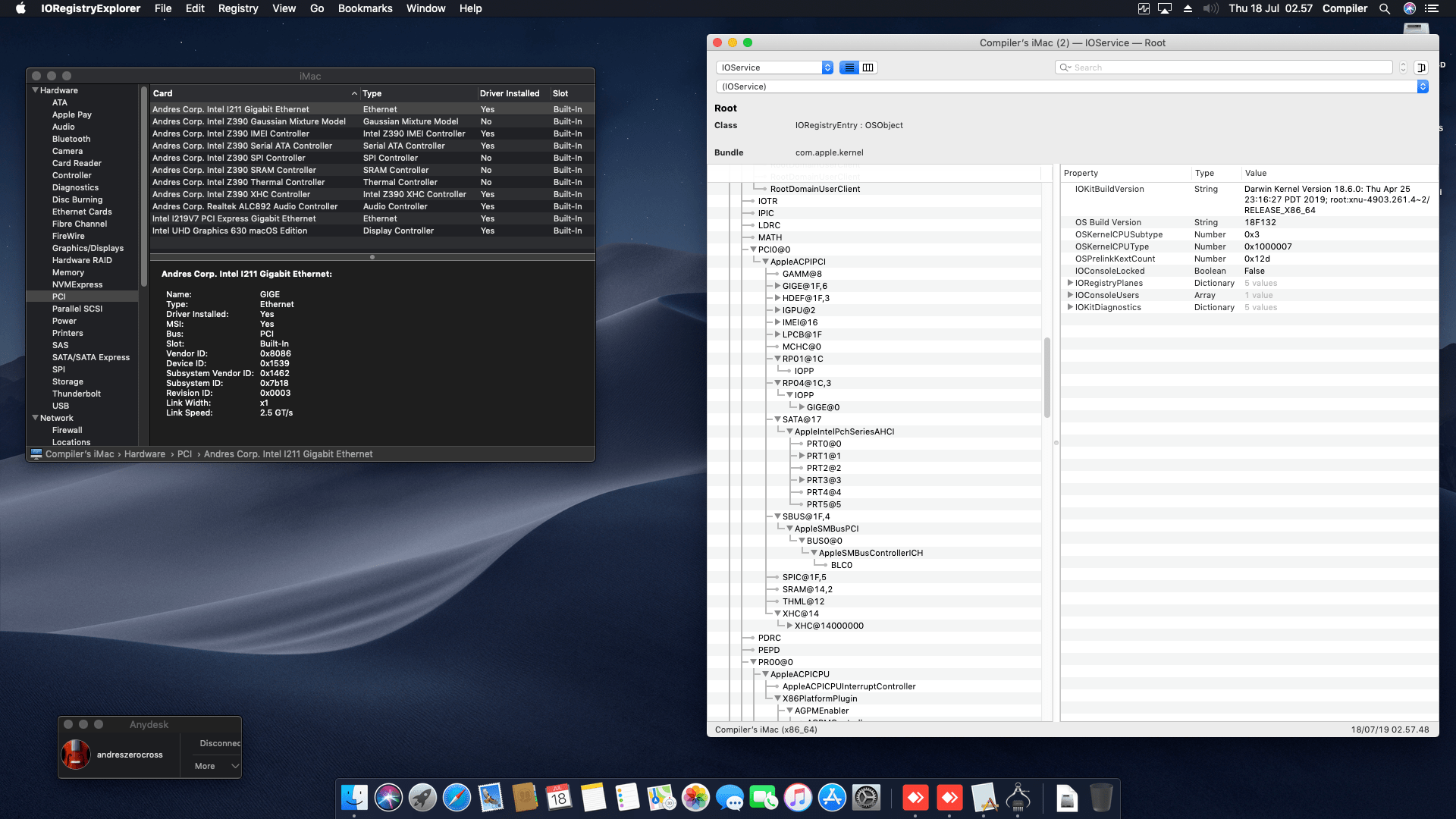Viewport: 1456px width, 819px height.
Task: Toggle the property inspector panel button
Action: click(x=1421, y=67)
